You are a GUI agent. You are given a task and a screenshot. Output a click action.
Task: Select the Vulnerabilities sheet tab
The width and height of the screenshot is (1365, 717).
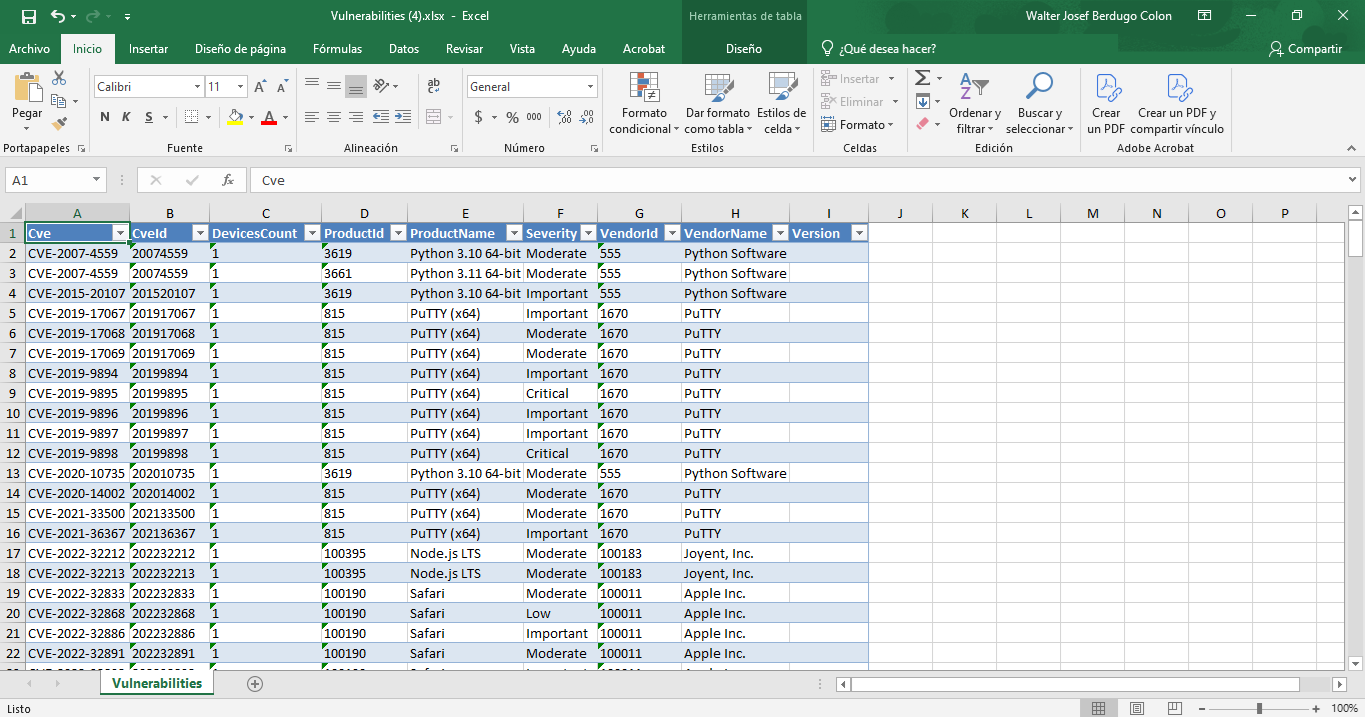(x=157, y=684)
